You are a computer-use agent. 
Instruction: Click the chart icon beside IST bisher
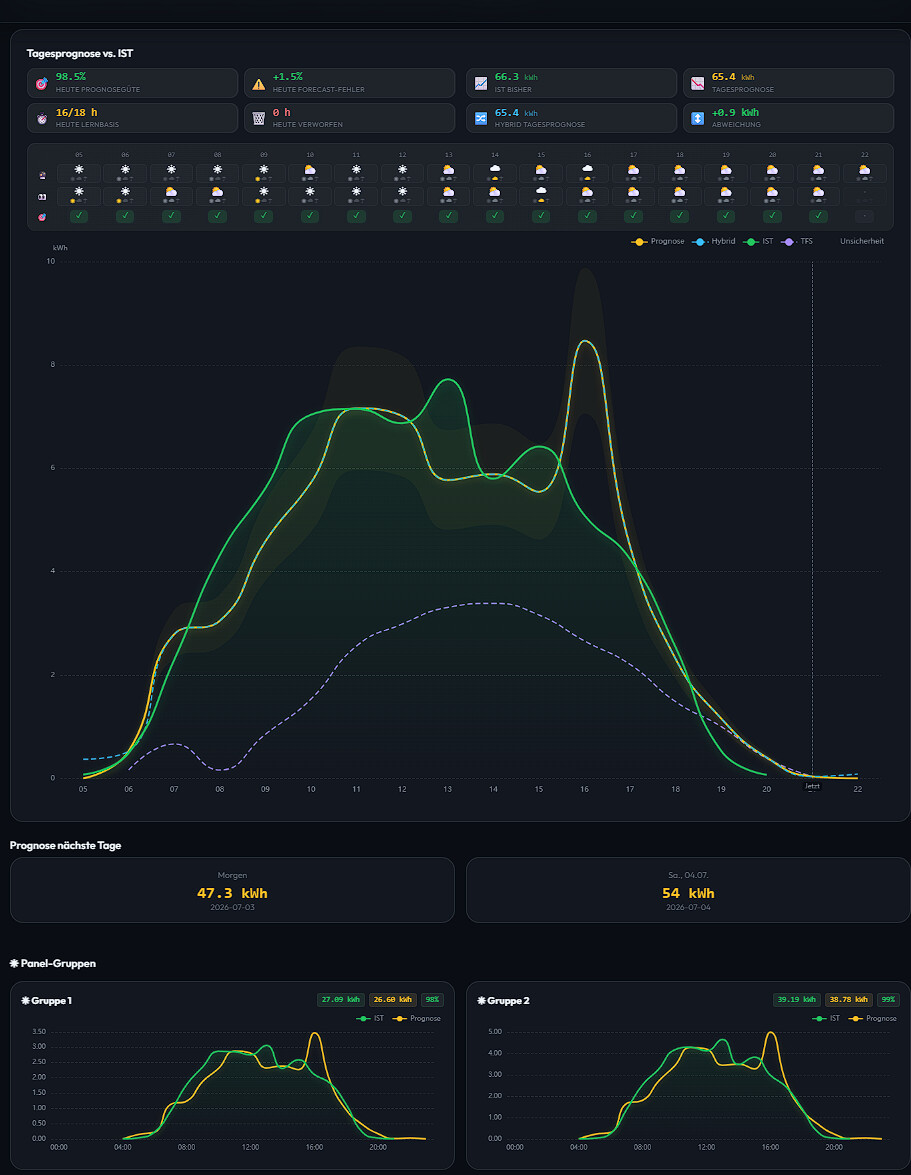[481, 83]
